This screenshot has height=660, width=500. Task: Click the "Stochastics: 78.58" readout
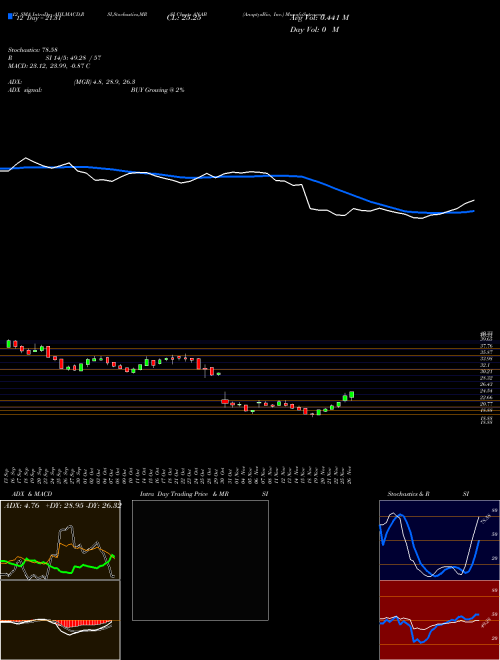(33, 50)
